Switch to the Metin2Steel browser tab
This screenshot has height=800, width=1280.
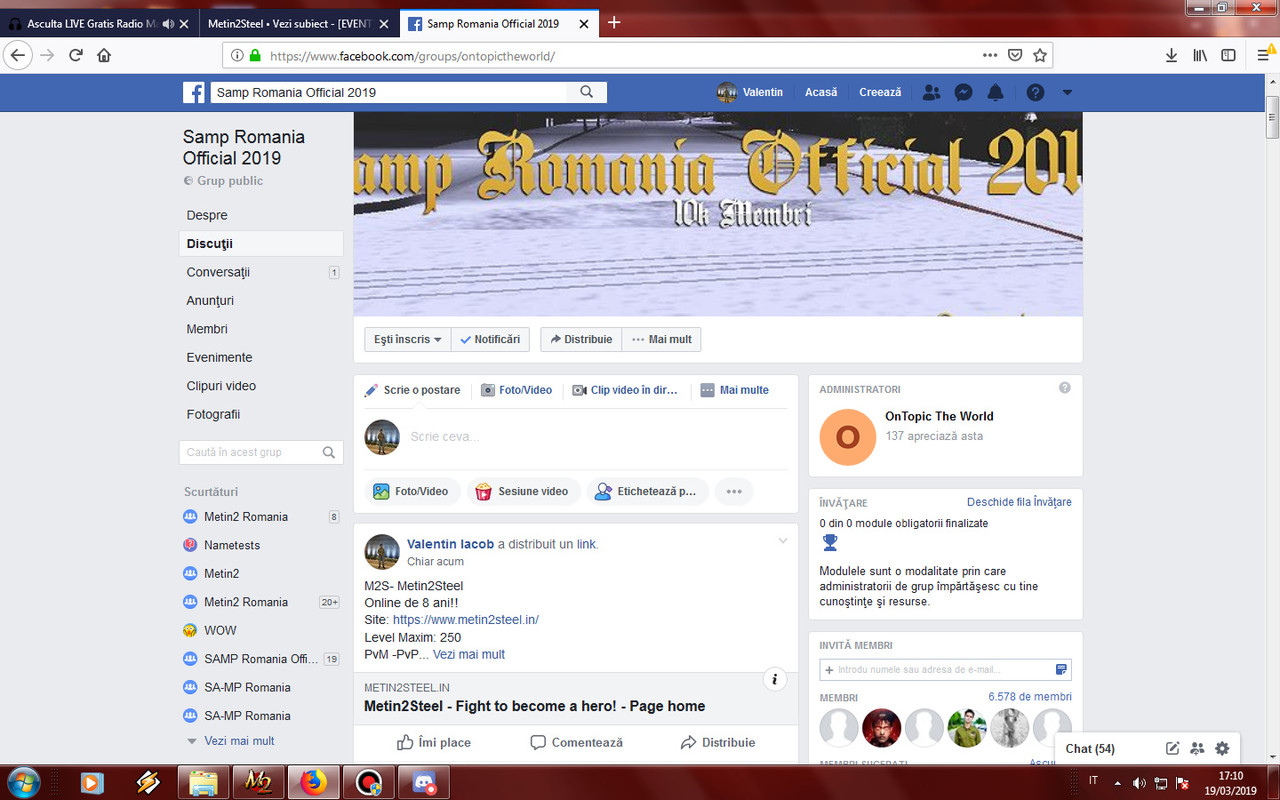pyautogui.click(x=290, y=23)
